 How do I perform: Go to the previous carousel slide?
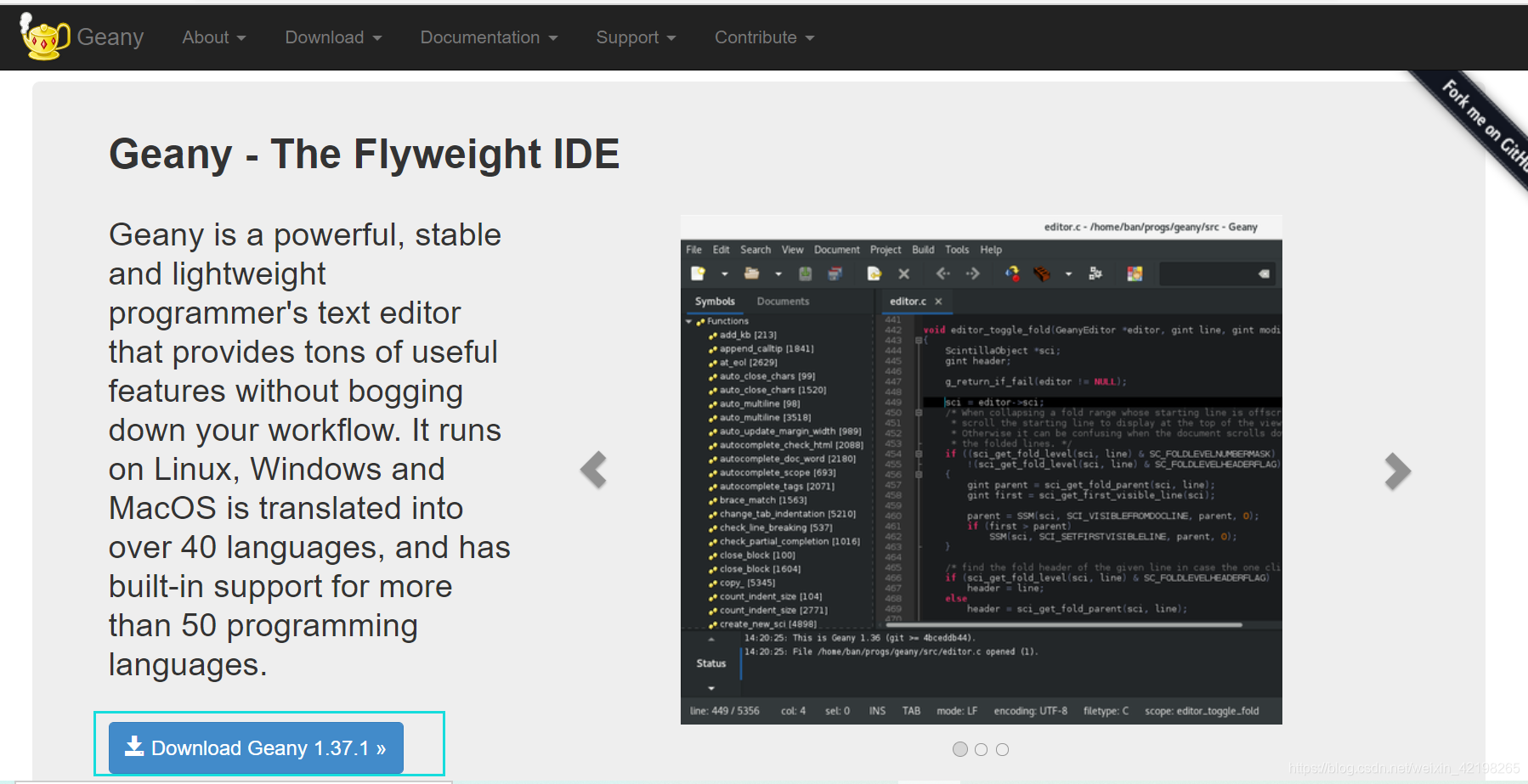[x=593, y=471]
